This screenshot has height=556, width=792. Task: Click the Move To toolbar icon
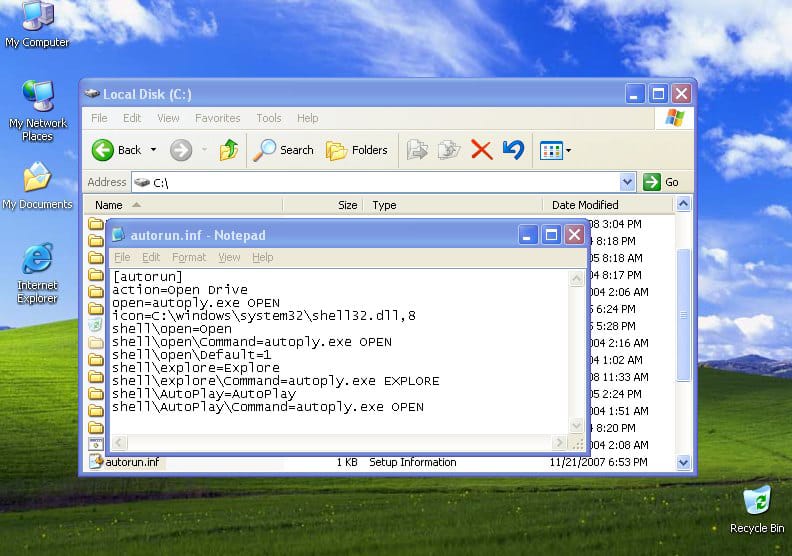(x=417, y=150)
